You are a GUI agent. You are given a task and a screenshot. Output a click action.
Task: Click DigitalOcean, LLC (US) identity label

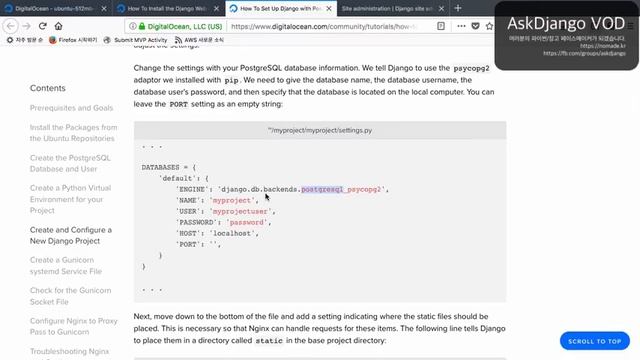[184, 27]
